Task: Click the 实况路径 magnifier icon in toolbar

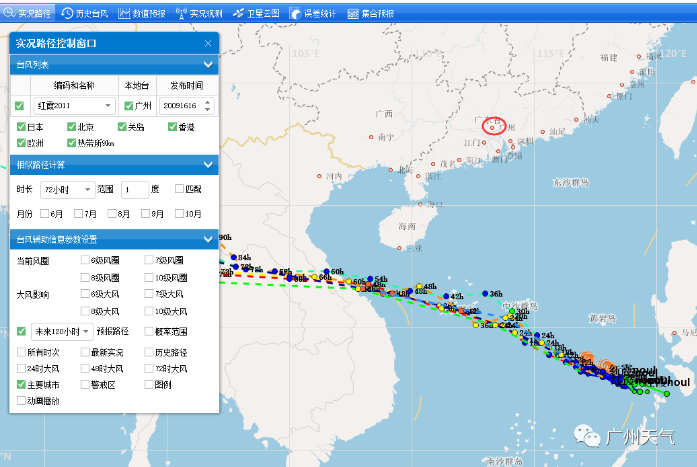Action: [11, 14]
